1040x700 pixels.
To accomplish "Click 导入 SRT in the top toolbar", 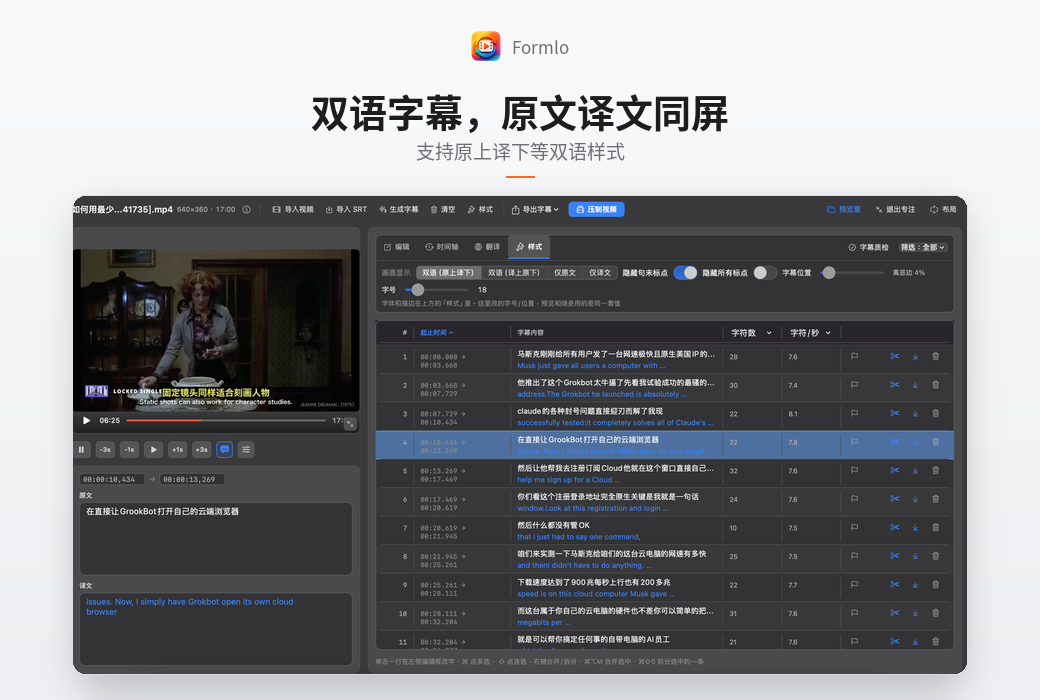I will coord(346,210).
